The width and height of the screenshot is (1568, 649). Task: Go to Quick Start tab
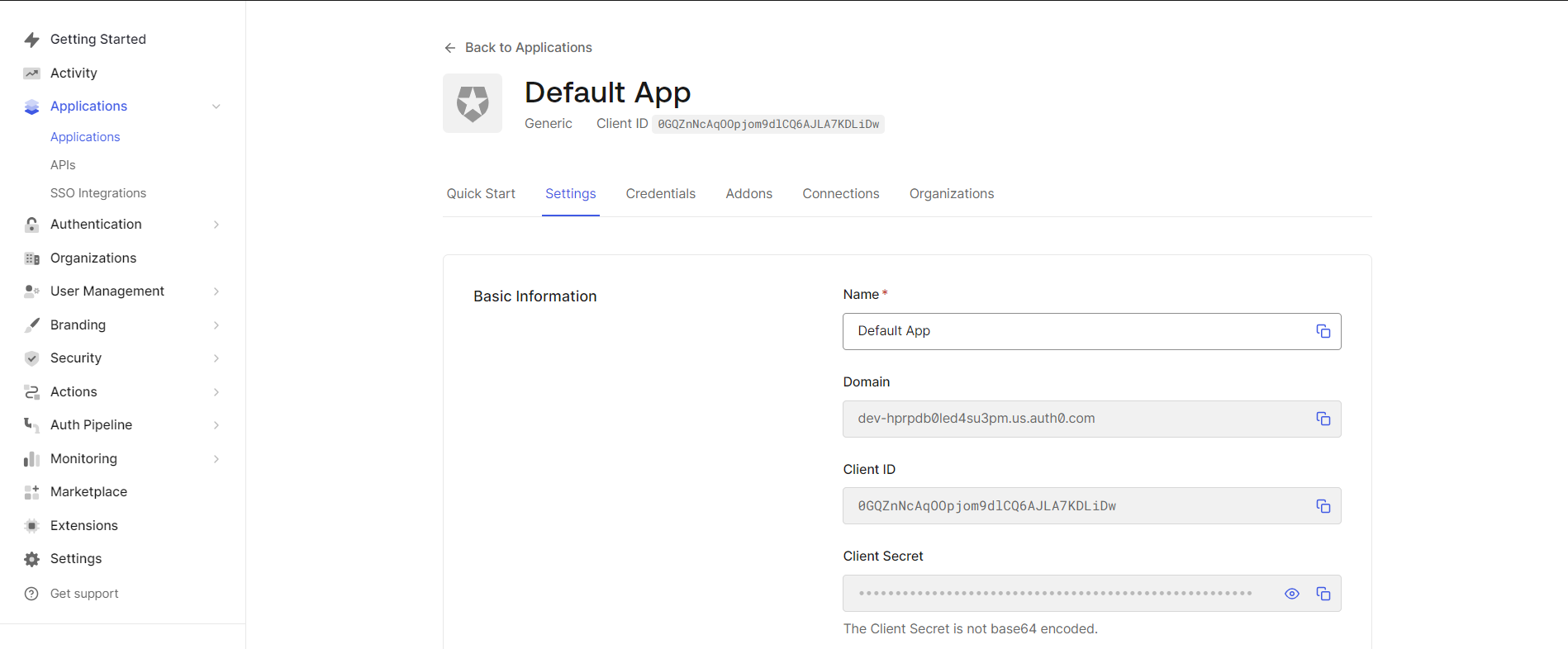481,194
